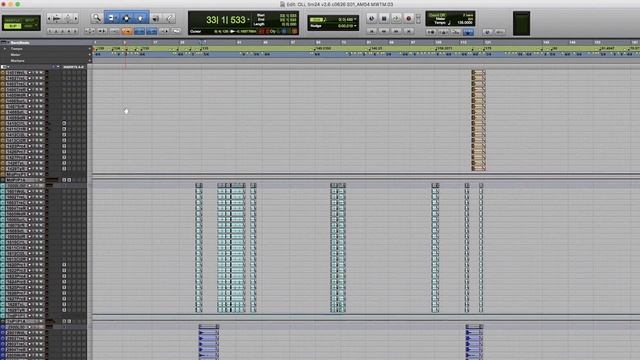This screenshot has height=360, width=640.
Task: Toggle Count Off in transport display
Action: point(437,15)
